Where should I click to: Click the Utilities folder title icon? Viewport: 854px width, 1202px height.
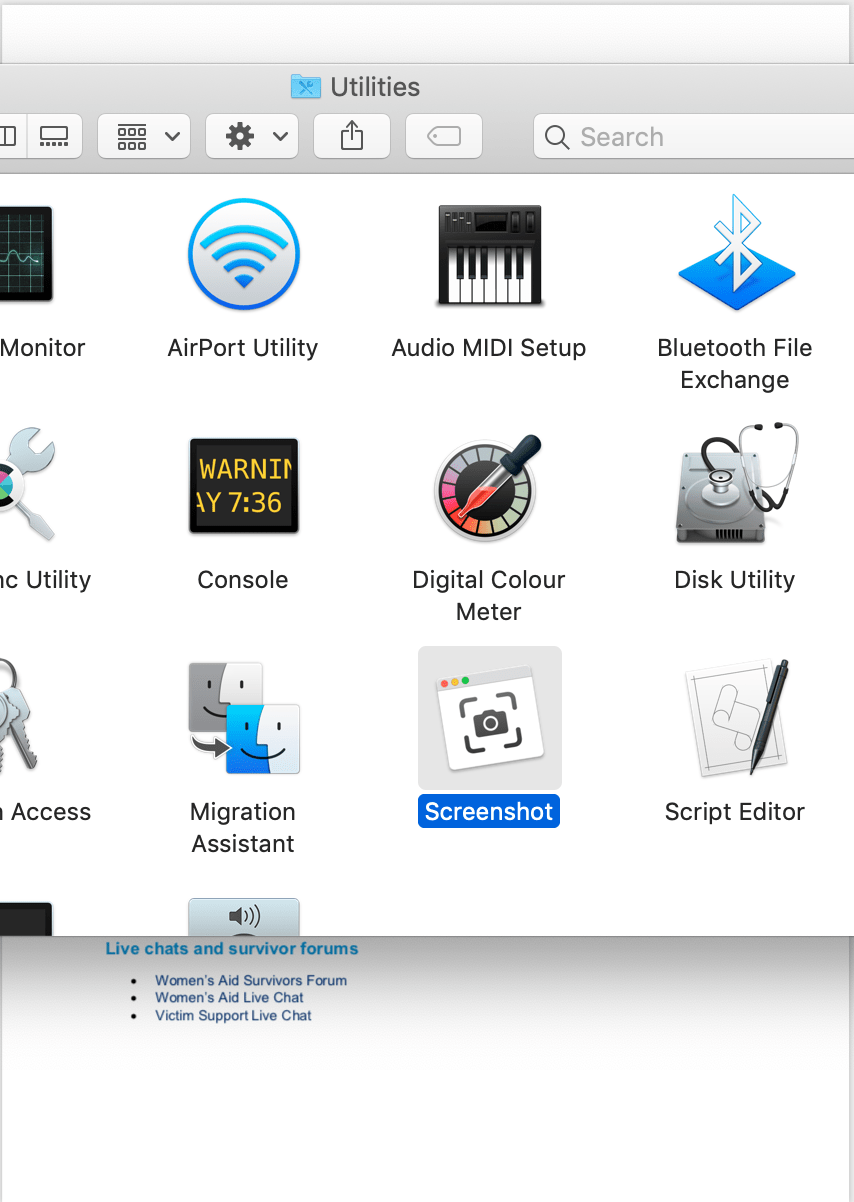coord(305,87)
